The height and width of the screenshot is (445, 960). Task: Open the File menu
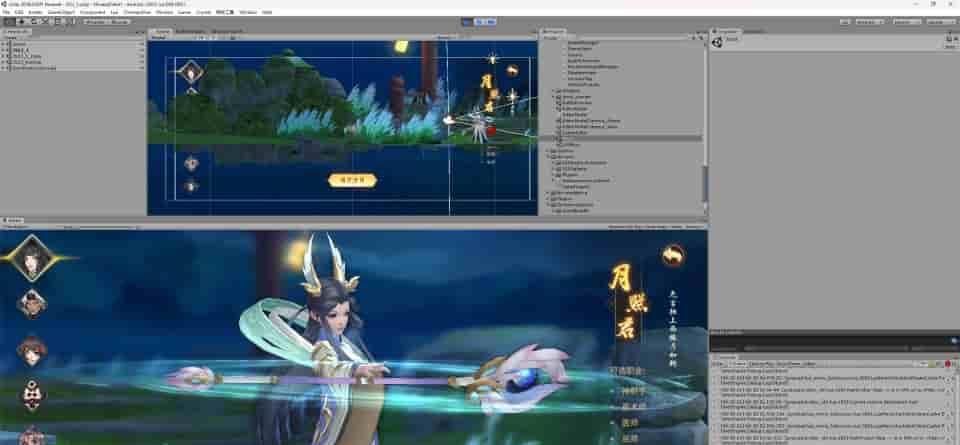(6, 12)
